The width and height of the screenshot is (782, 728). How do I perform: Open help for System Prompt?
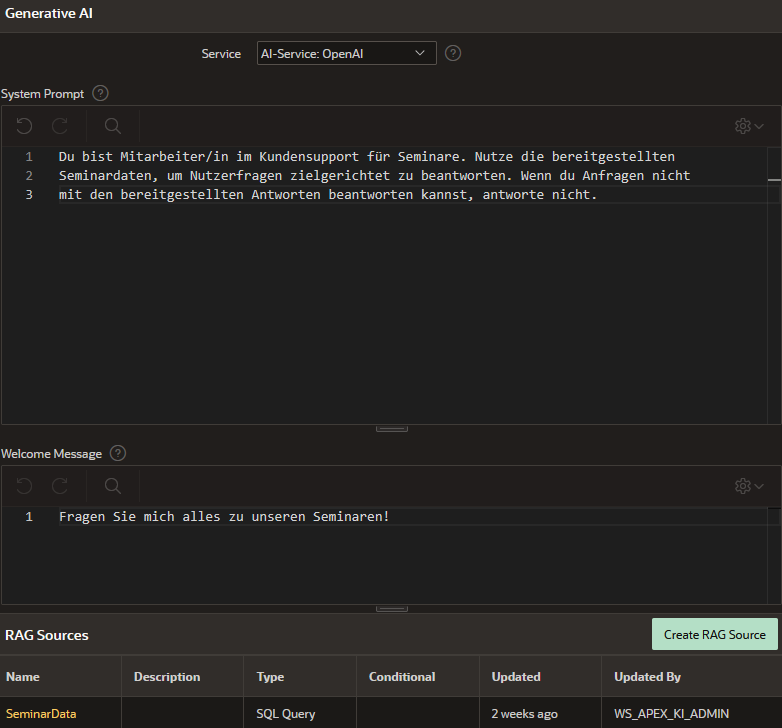tap(100, 93)
